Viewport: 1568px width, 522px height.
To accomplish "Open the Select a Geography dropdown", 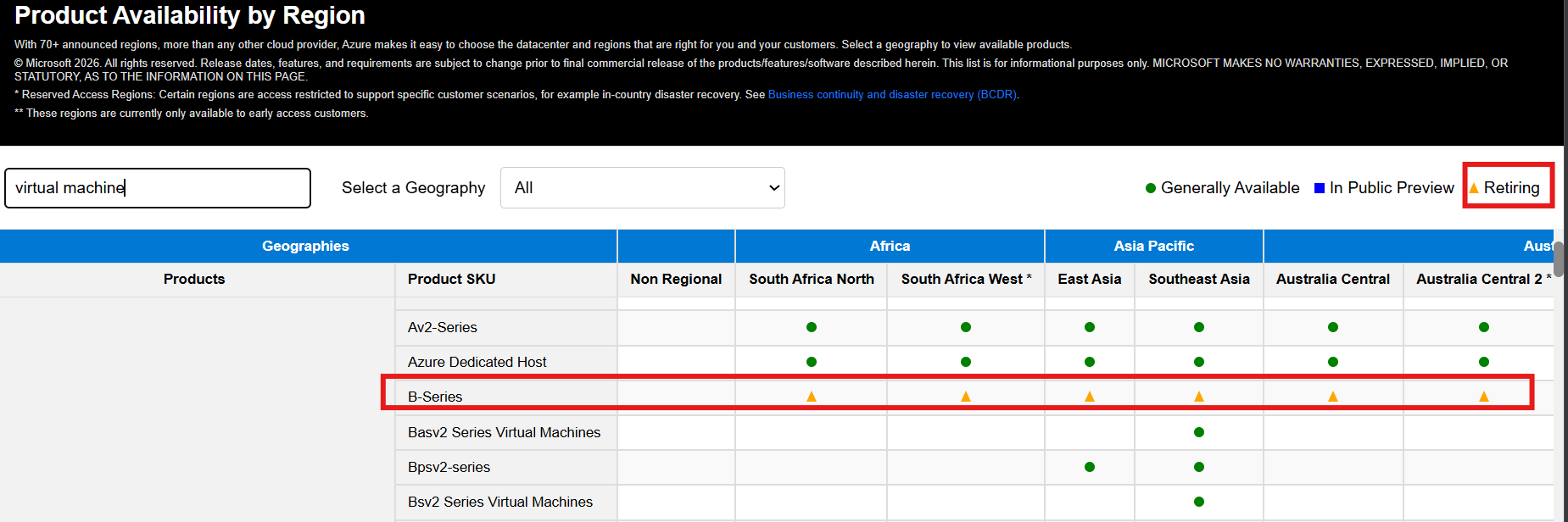I will click(x=643, y=187).
